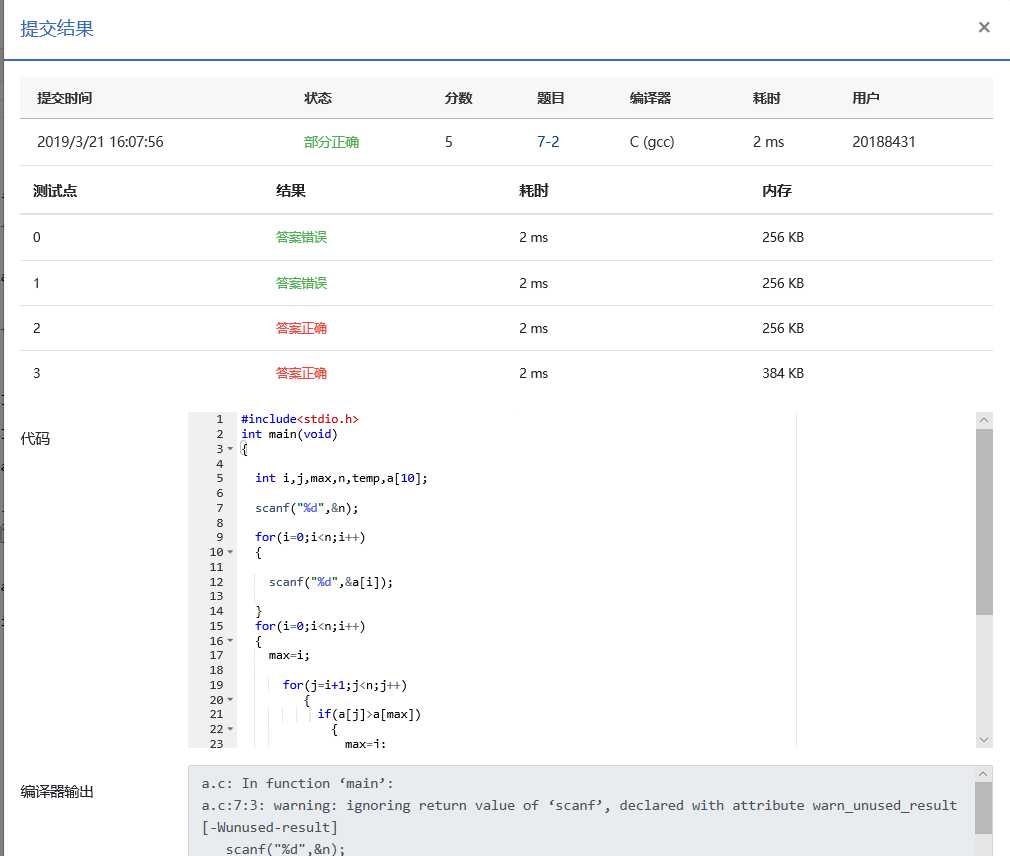Viewport: 1010px width, 856px height.
Task: Click line number 12 in gutter
Action: click(x=216, y=582)
